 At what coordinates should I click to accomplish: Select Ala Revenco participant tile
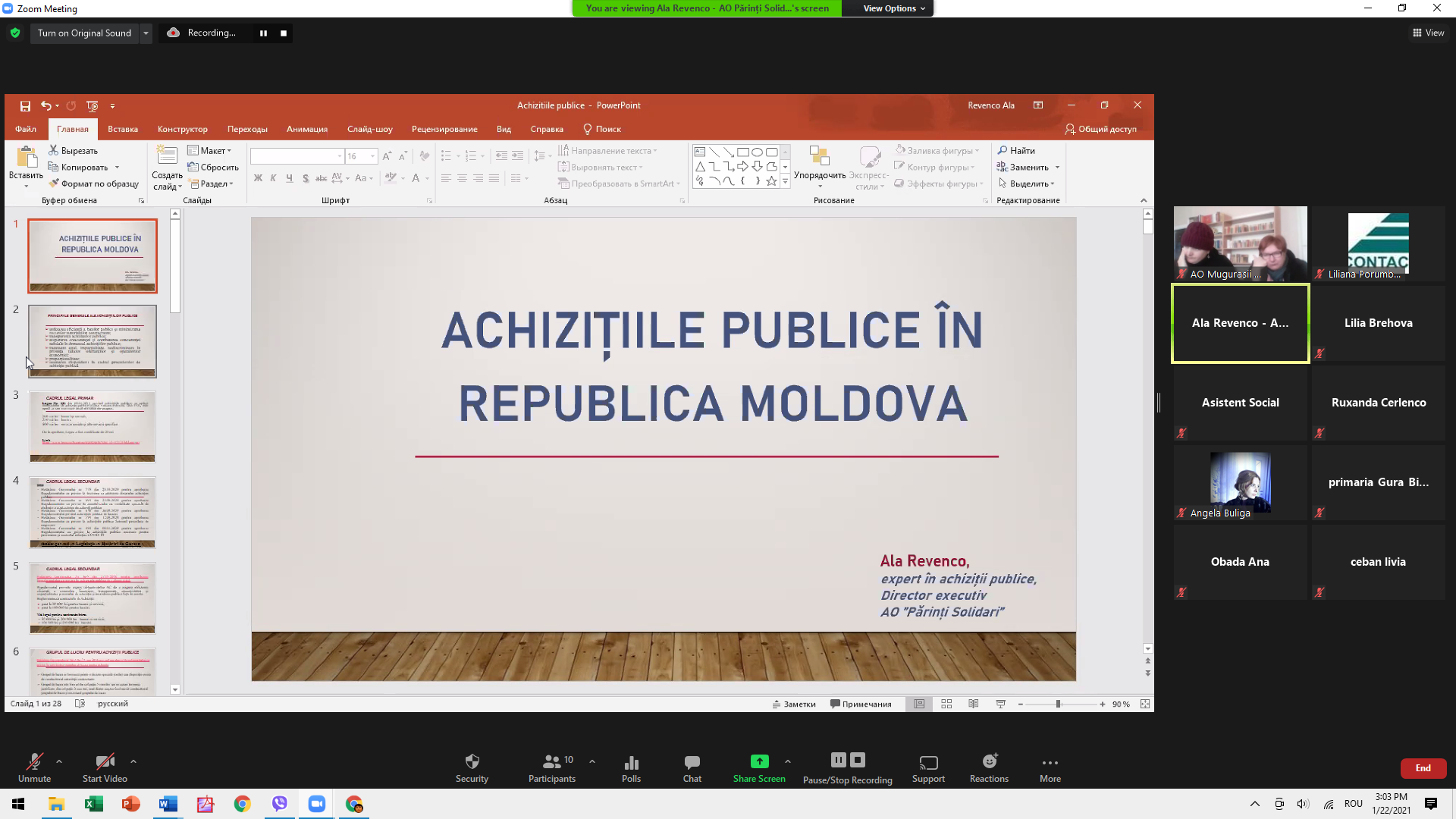pos(1240,323)
